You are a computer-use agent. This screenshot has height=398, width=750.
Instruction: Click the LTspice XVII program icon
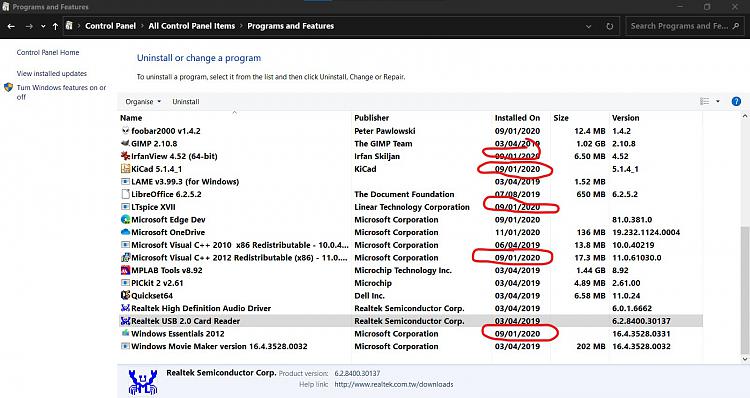(x=125, y=207)
